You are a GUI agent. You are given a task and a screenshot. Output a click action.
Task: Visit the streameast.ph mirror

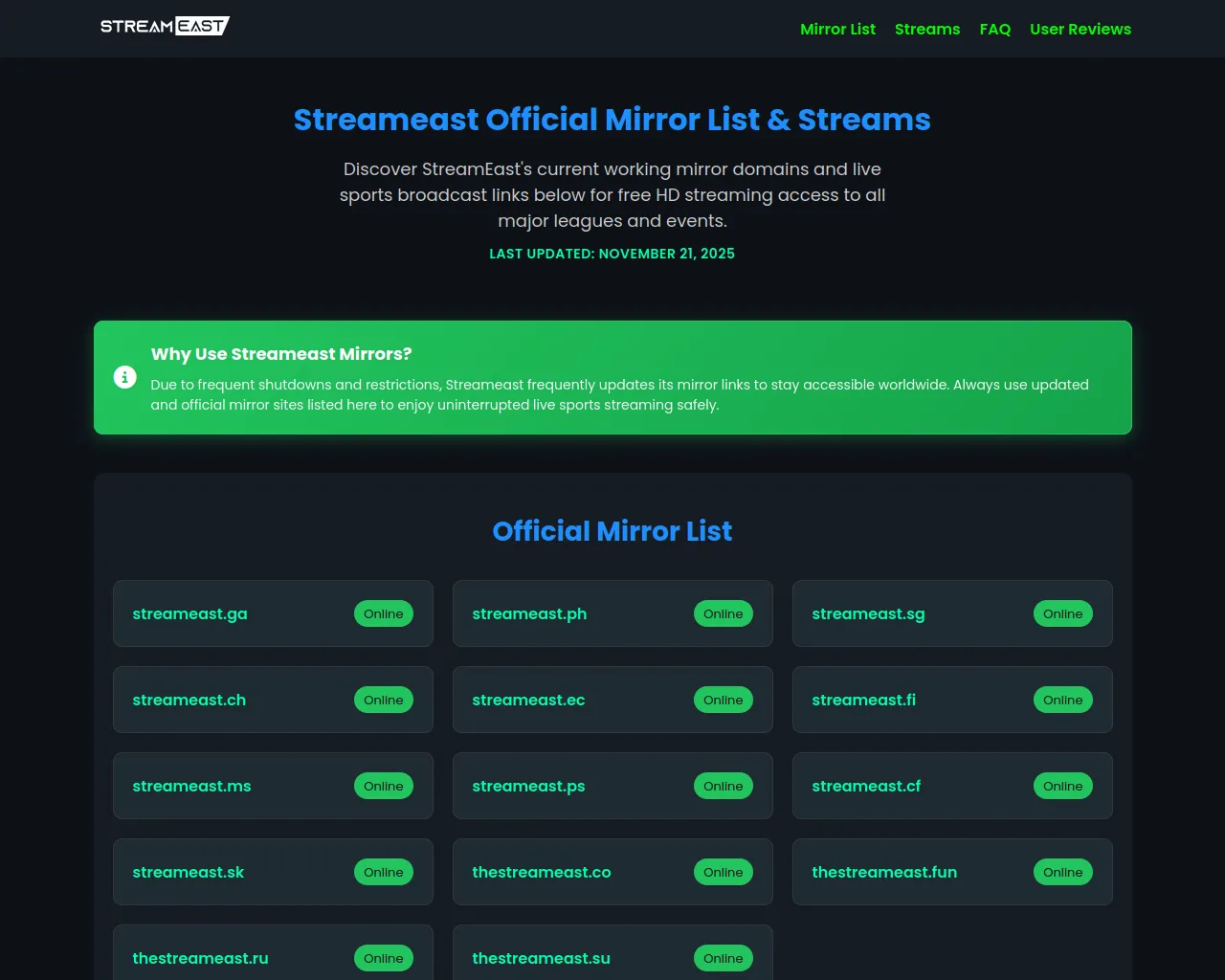coord(529,613)
